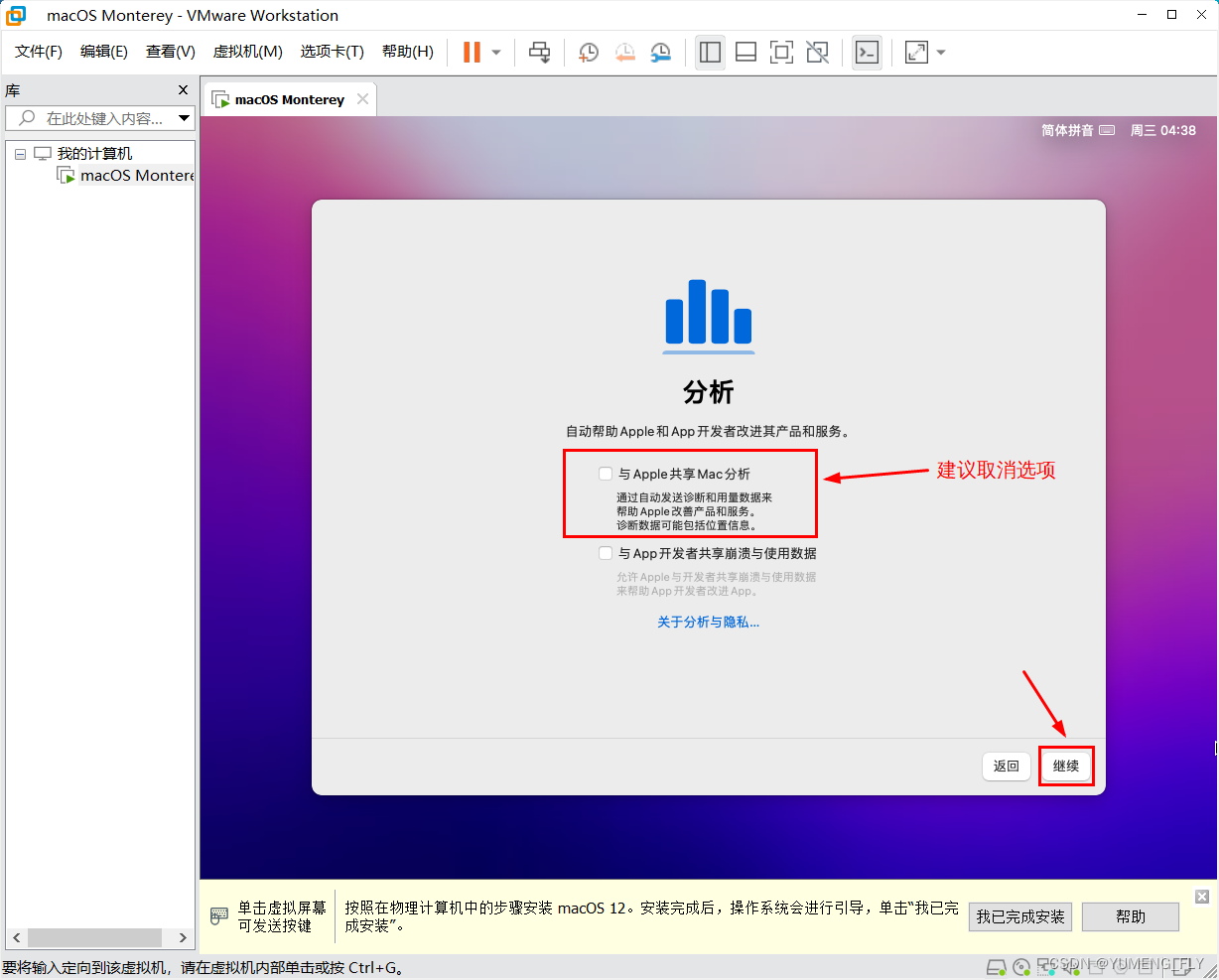Viewport: 1219px width, 980px height.
Task: Enter full screen mode from the toolbar
Action: coord(781,52)
